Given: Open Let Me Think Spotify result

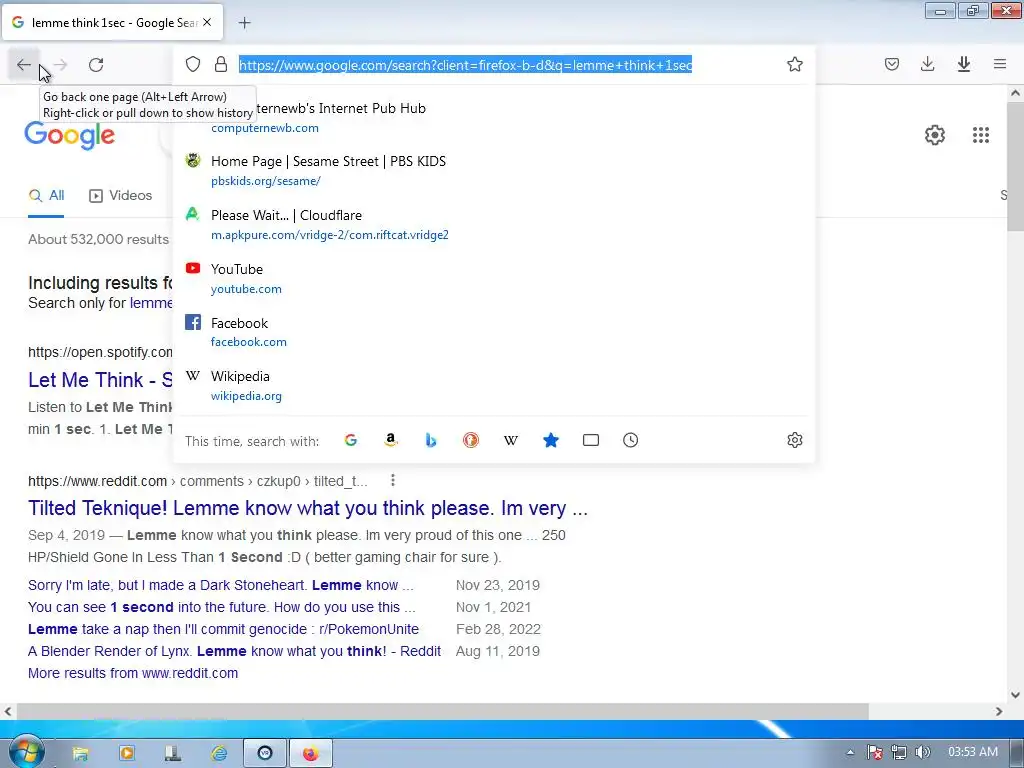Looking at the screenshot, I should [100, 380].
